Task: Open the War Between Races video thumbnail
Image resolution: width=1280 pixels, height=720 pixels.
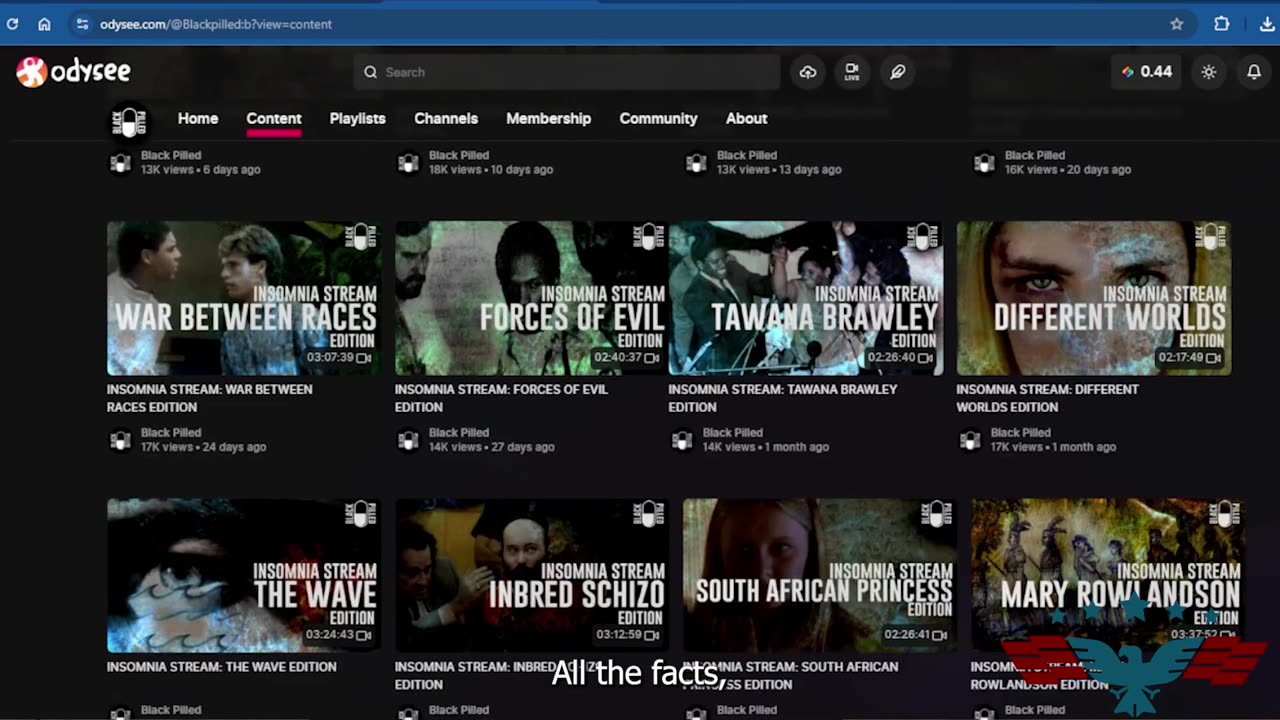Action: pyautogui.click(x=244, y=298)
